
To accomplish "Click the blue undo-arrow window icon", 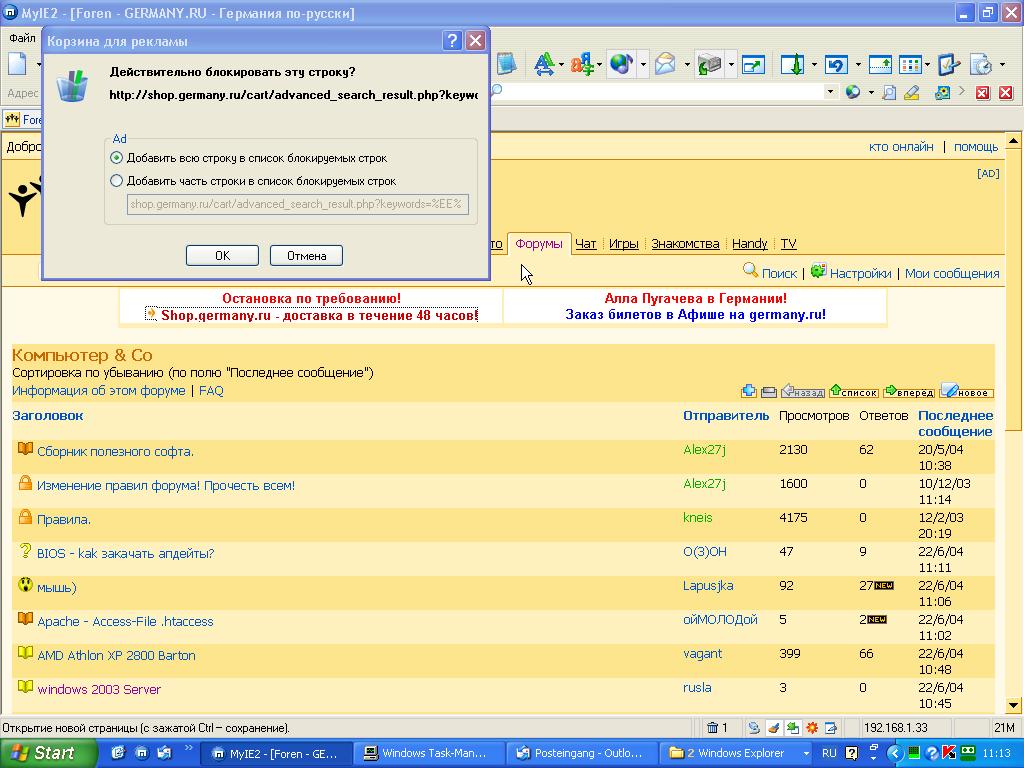I will pyautogui.click(x=837, y=64).
